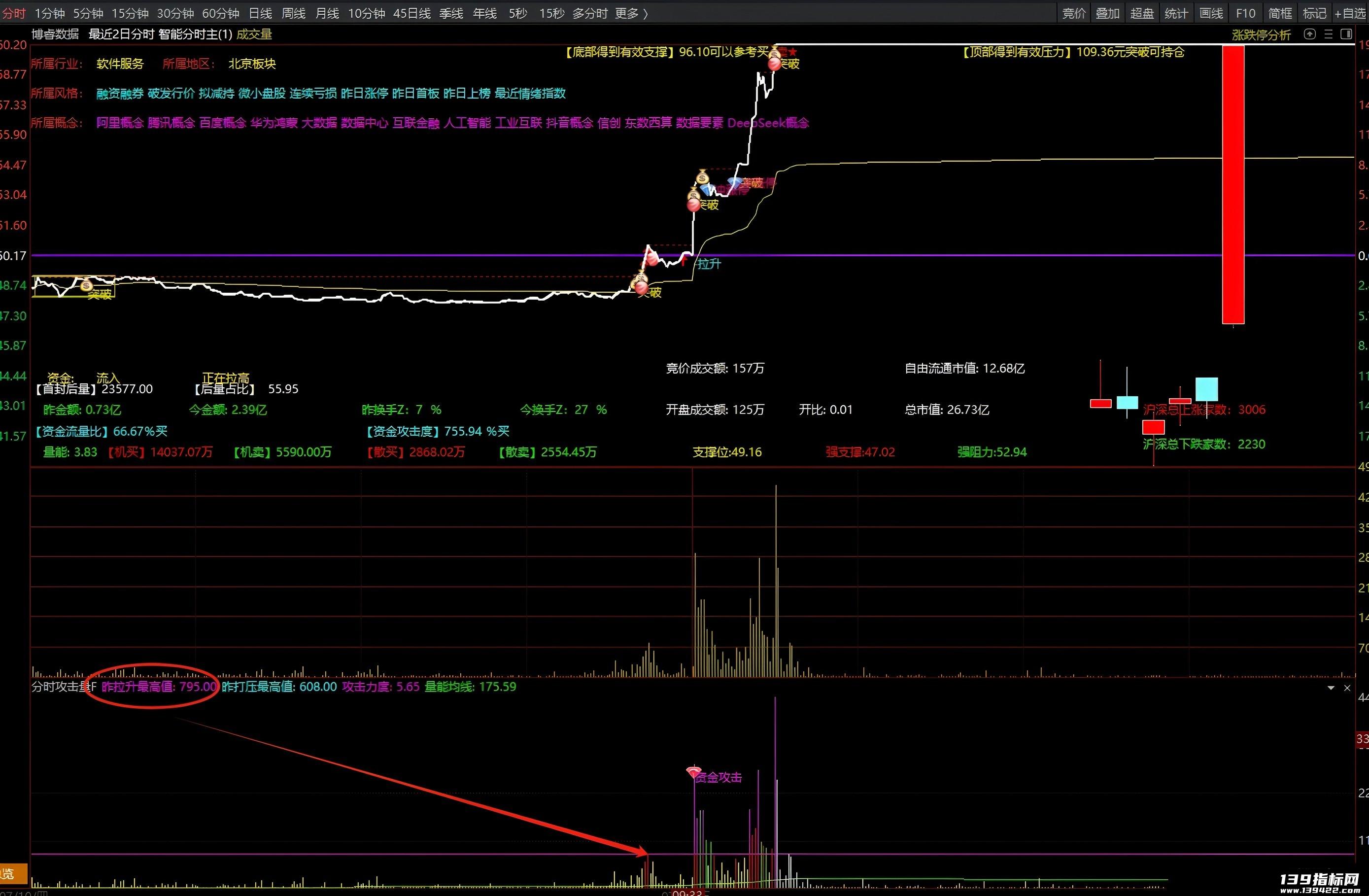This screenshot has width=1369, height=896.
Task: Close the 分时攻击量 sub-panel with X
Action: click(x=1347, y=688)
